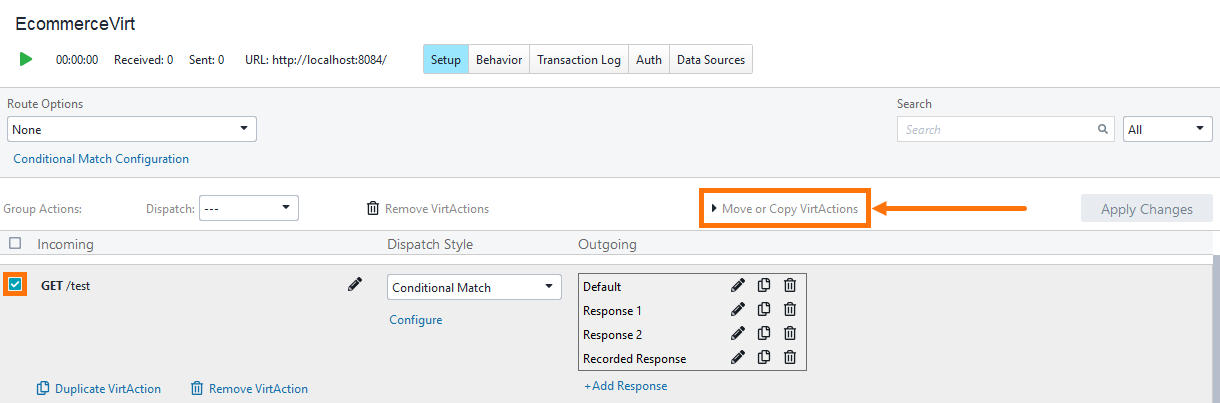Screen dimensions: 1220x403
Task: Copy Response 2
Action: tap(764, 333)
